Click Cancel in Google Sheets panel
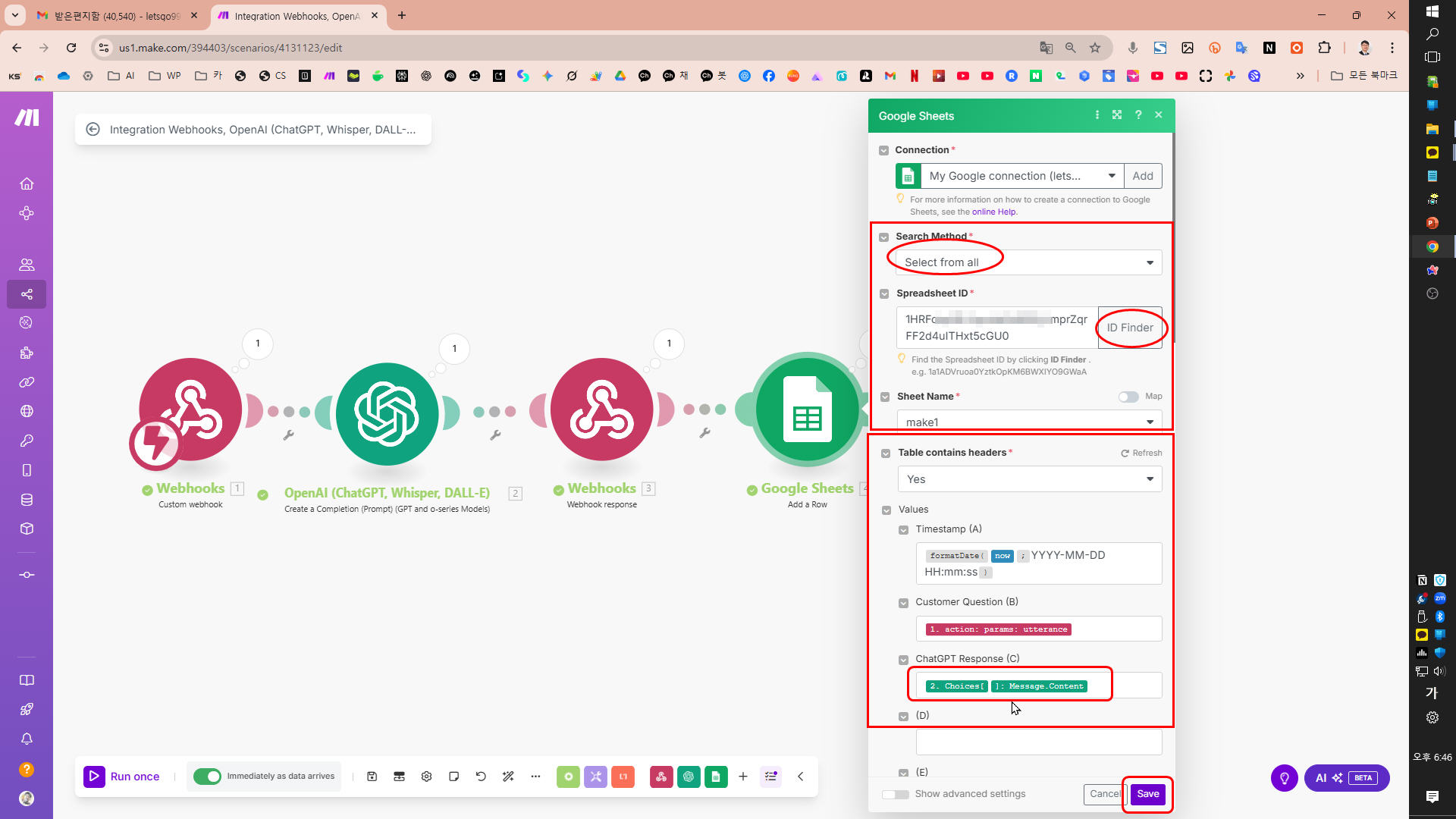This screenshot has height=819, width=1456. pyautogui.click(x=1105, y=794)
